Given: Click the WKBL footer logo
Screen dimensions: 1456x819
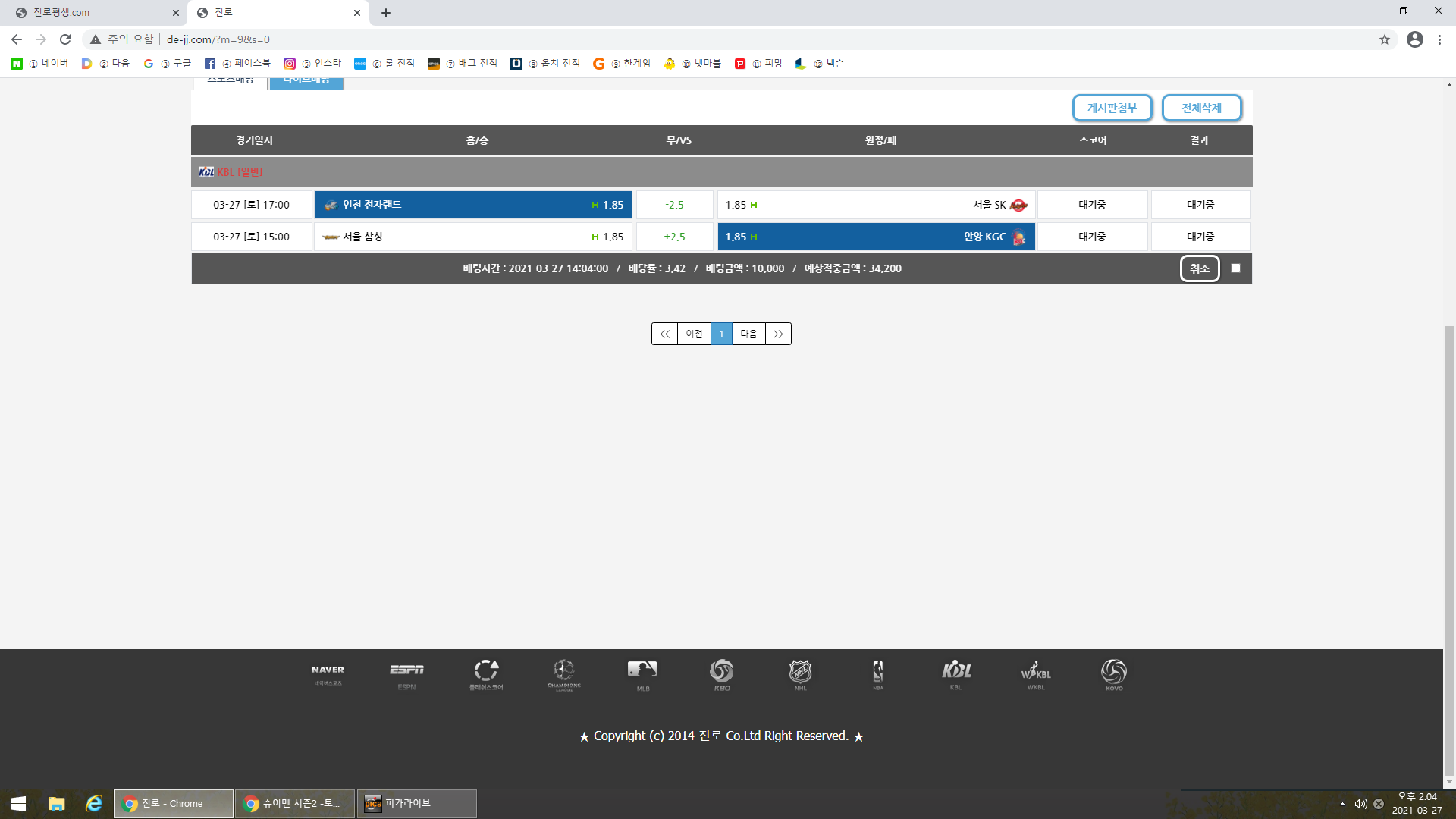Looking at the screenshot, I should (1035, 674).
